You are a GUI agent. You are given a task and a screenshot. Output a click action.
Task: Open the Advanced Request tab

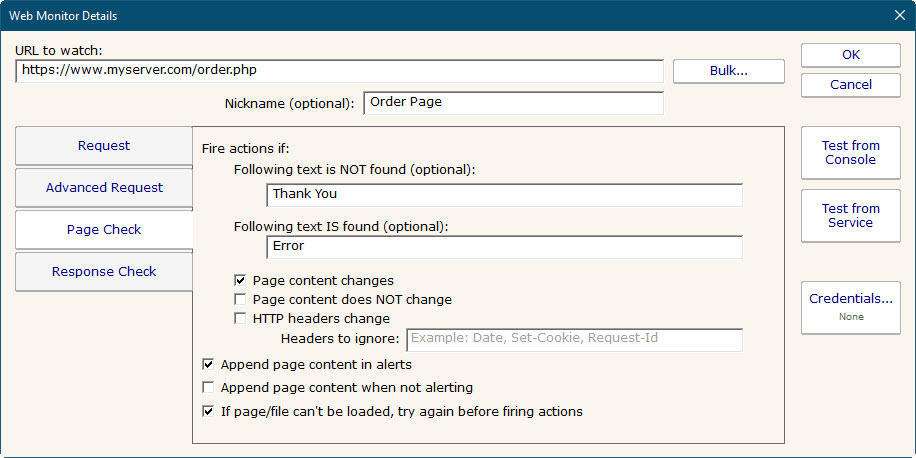coord(104,188)
